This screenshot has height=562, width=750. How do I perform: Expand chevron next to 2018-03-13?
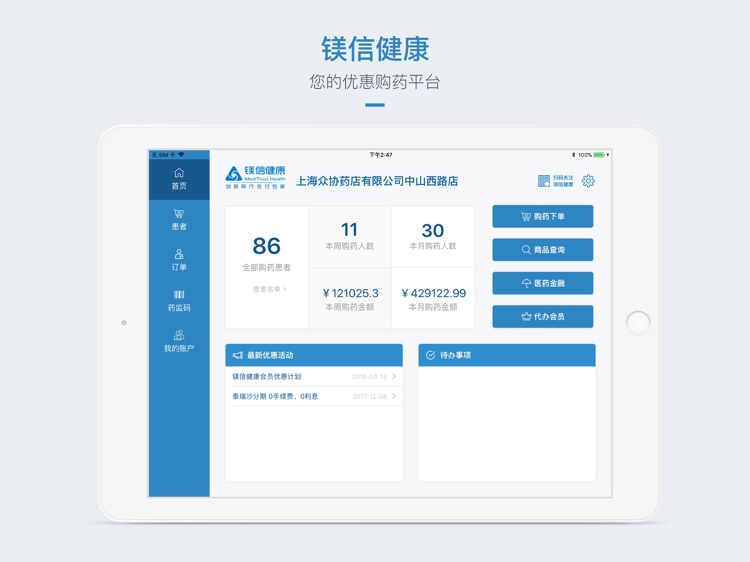[x=394, y=376]
